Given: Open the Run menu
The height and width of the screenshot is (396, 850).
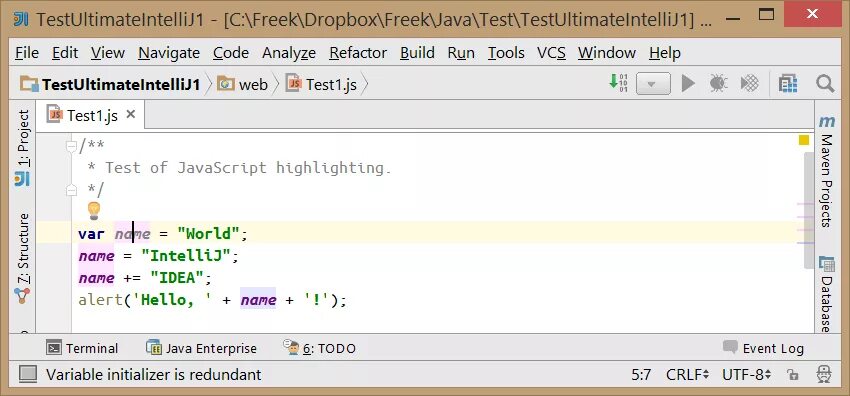Looking at the screenshot, I should pos(461,53).
